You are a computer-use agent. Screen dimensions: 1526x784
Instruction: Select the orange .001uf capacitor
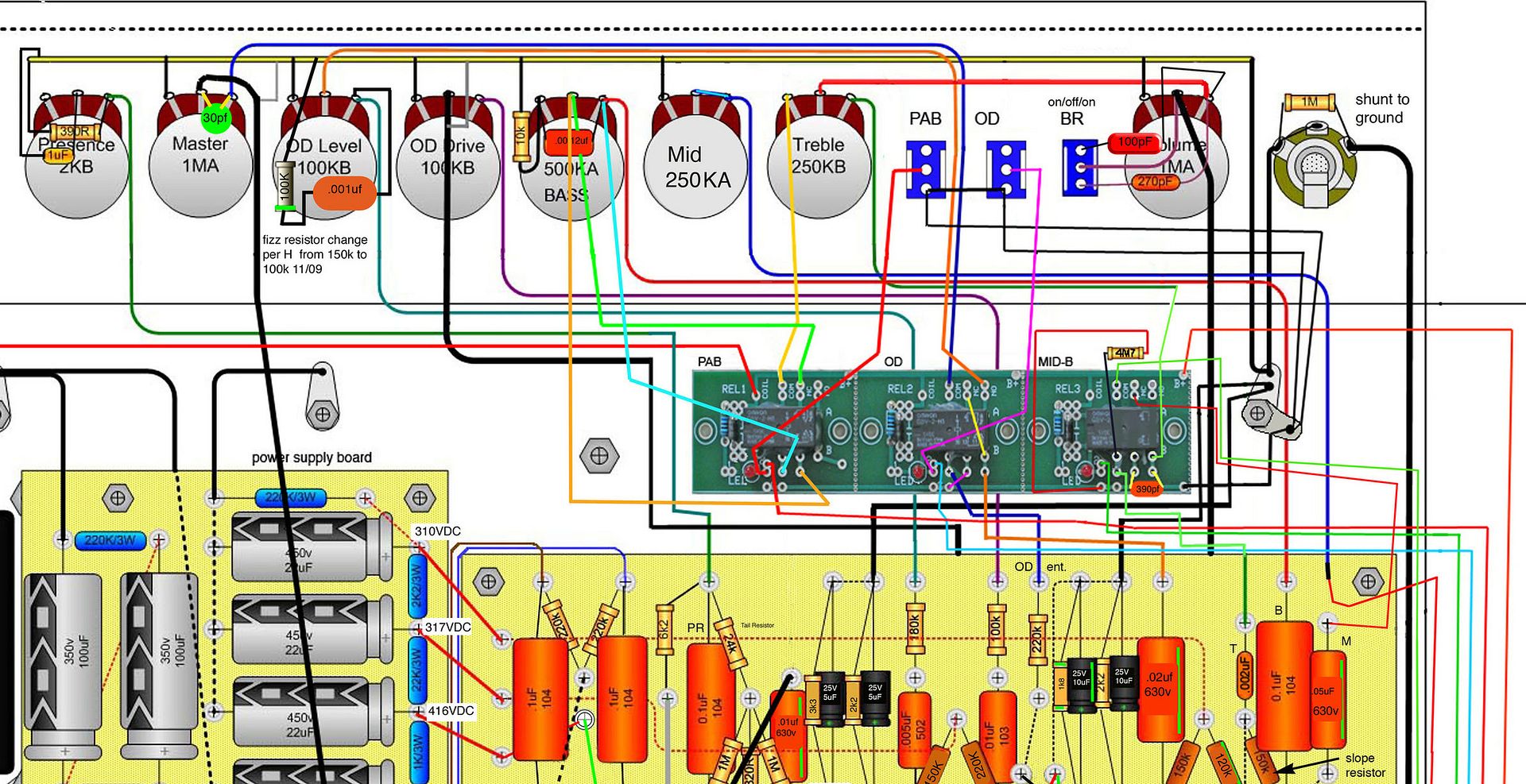[x=344, y=191]
